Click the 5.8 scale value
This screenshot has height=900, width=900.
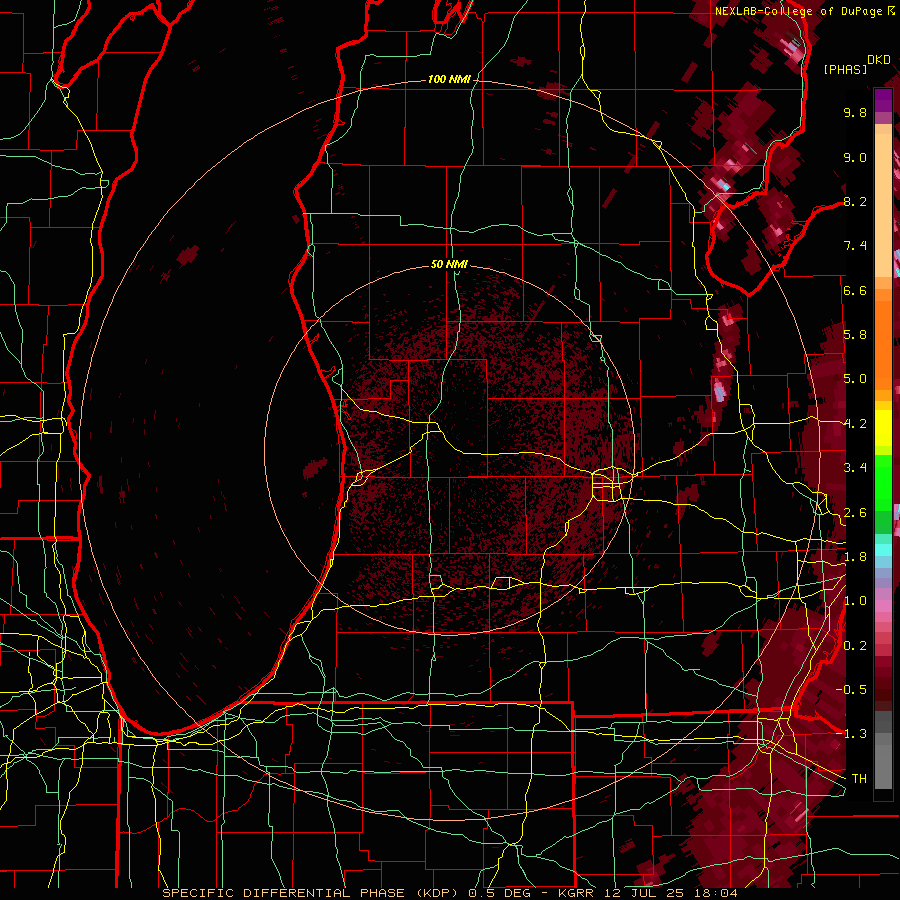855,335
